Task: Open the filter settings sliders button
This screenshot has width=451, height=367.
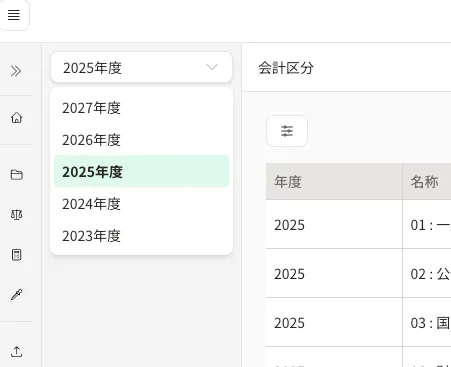Action: [x=287, y=131]
